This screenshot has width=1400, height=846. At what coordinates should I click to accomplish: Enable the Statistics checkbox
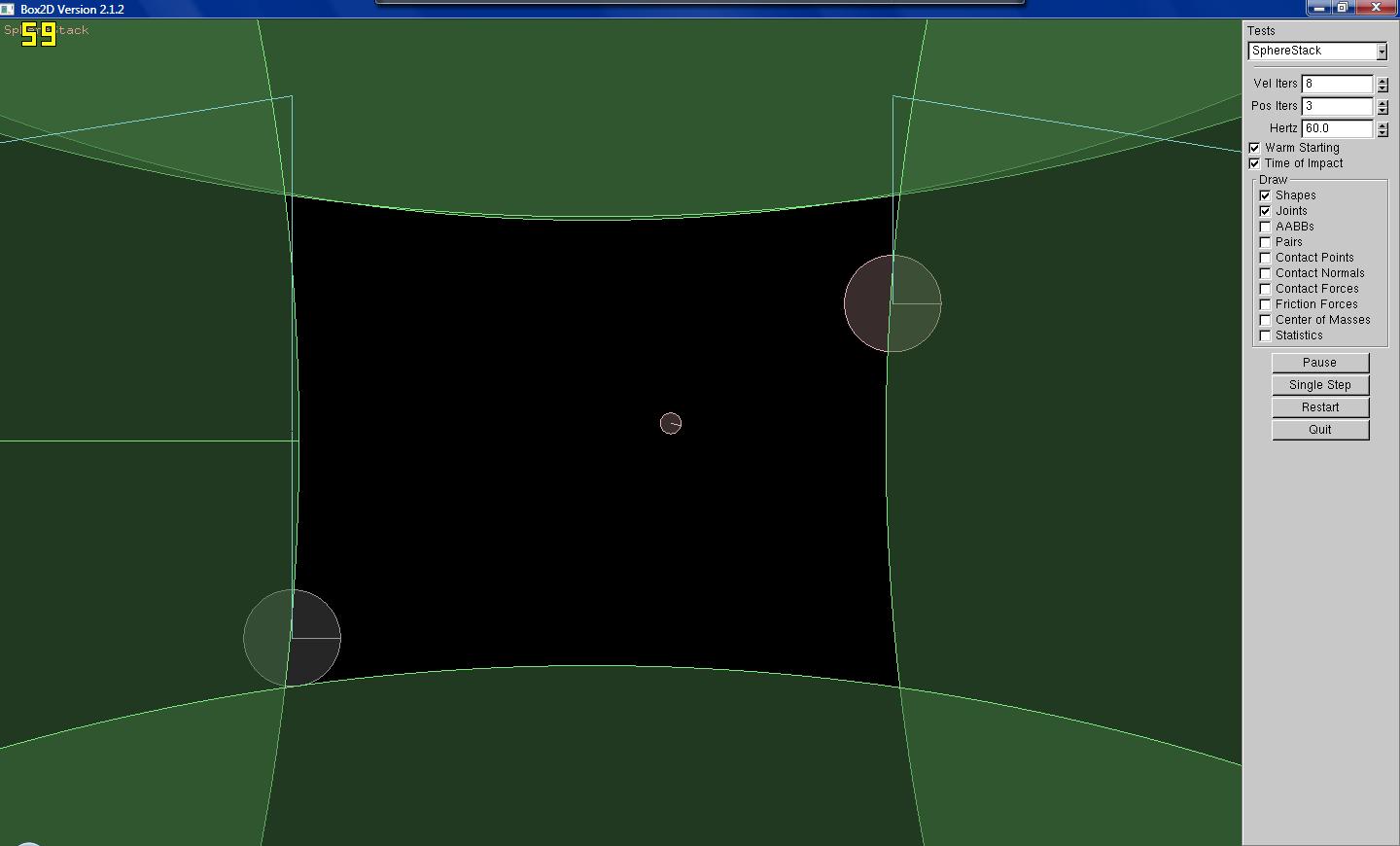(x=1265, y=335)
